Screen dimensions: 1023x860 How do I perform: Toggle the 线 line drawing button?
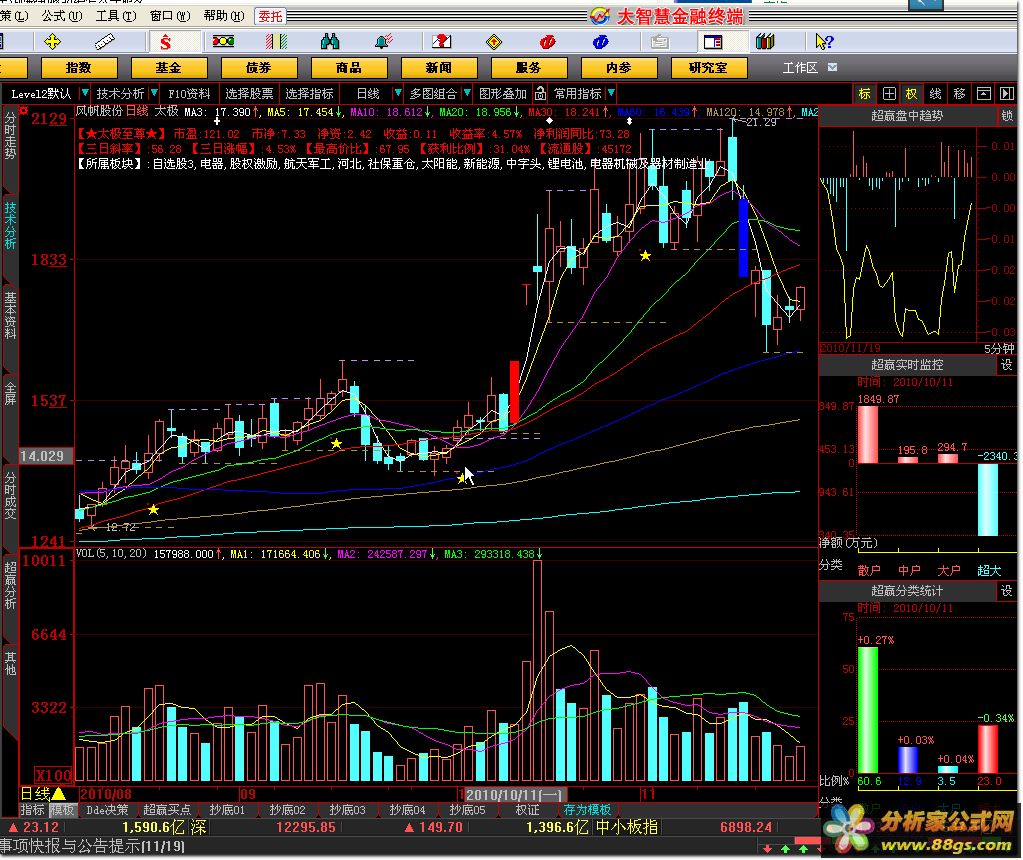point(936,93)
